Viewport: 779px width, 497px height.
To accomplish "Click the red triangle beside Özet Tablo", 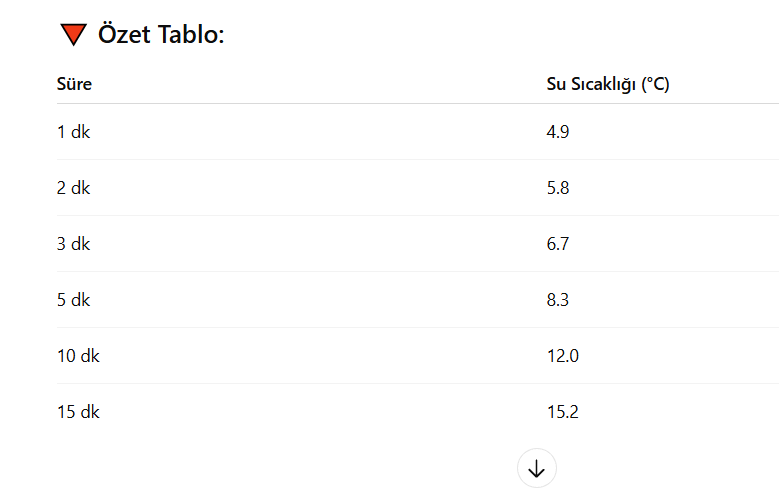I will (74, 34).
